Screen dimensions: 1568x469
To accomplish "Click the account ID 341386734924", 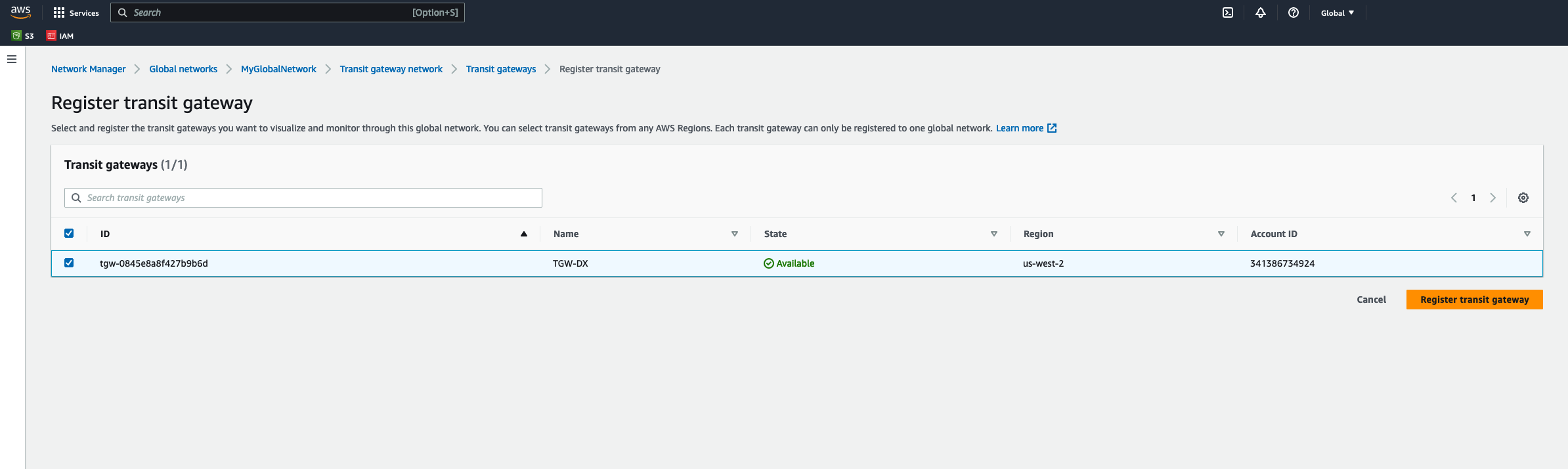I will [x=1282, y=263].
